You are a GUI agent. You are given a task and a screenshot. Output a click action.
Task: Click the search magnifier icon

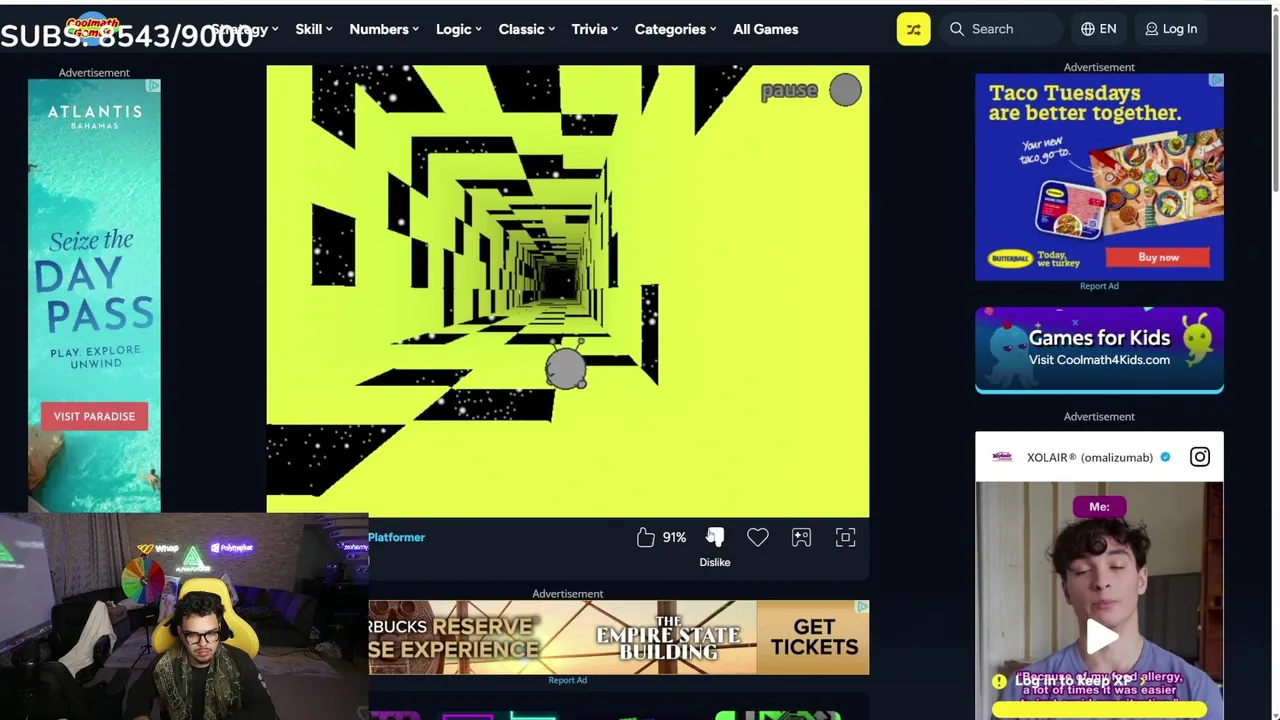click(x=957, y=29)
